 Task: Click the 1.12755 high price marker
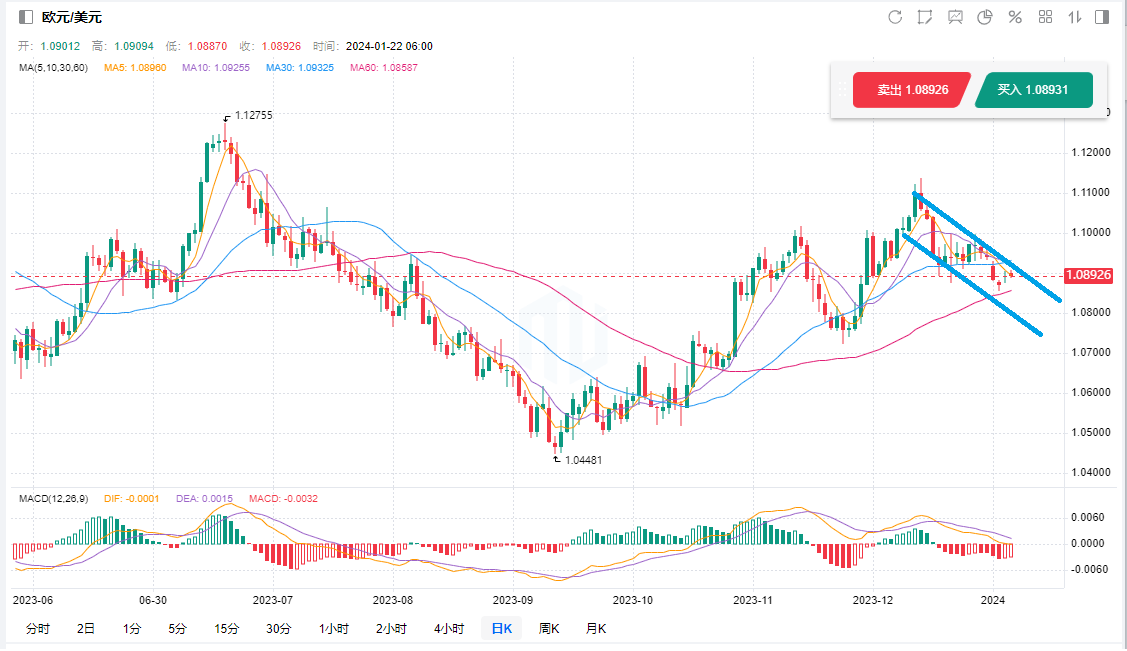(x=252, y=115)
